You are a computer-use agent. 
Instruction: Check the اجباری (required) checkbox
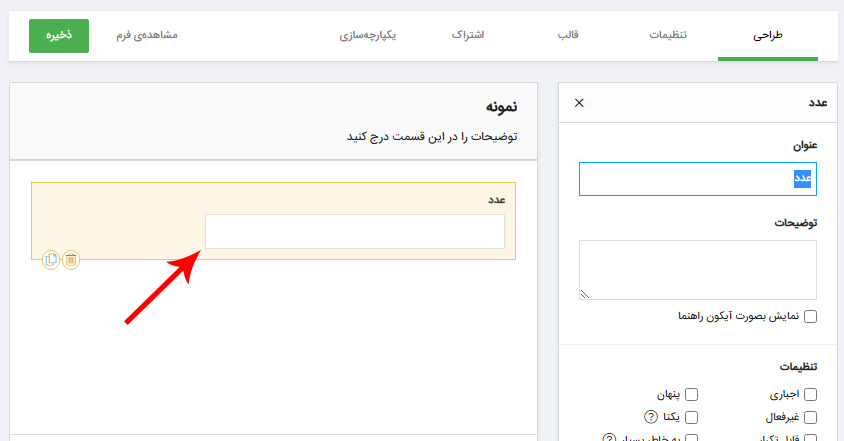[810, 395]
